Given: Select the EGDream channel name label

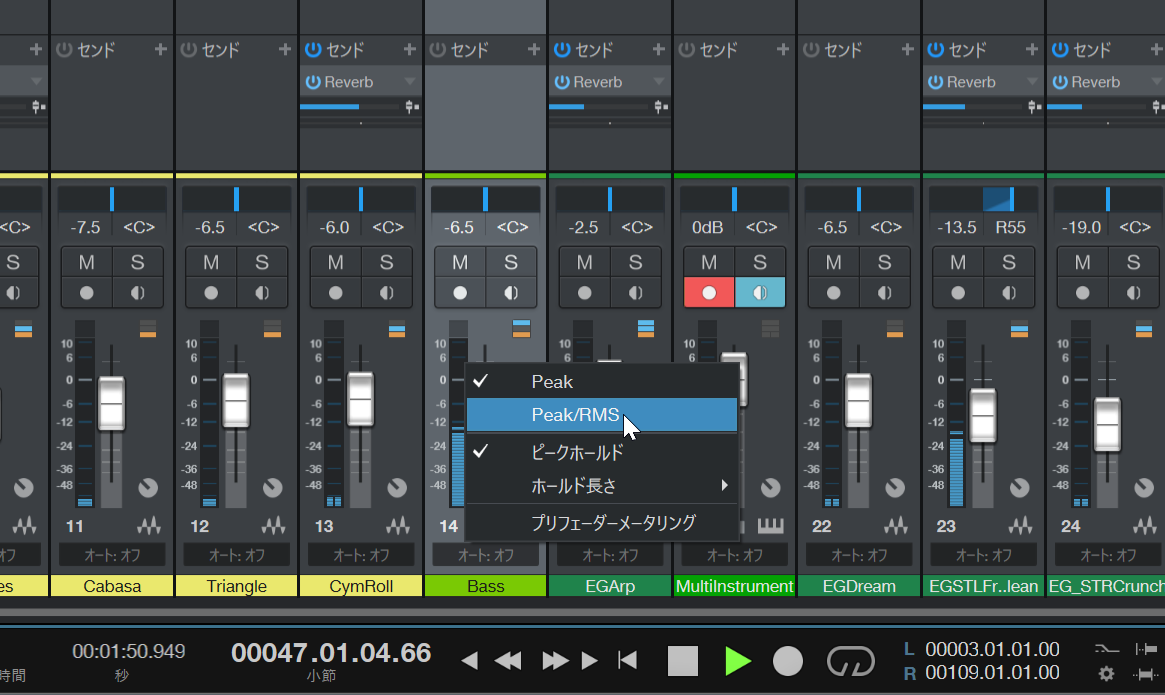Looking at the screenshot, I should click(859, 586).
